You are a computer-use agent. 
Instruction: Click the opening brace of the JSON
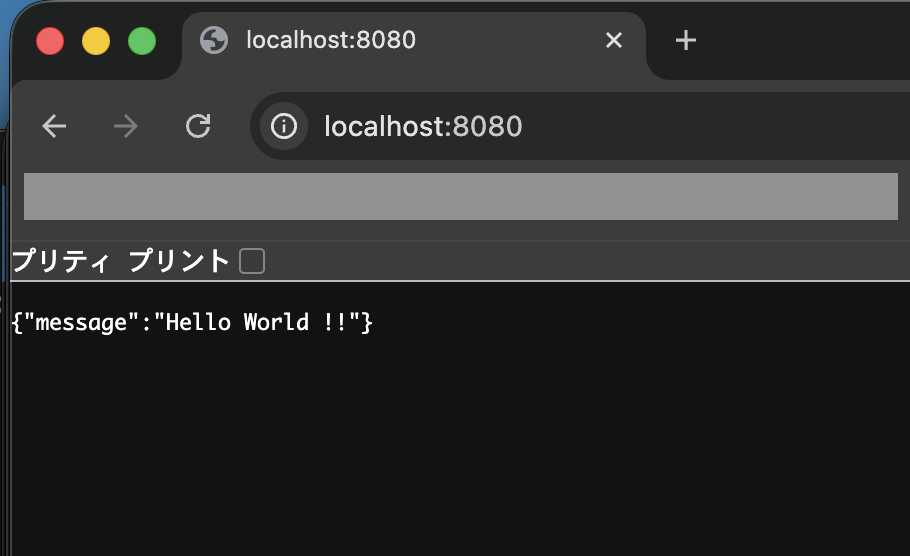click(x=16, y=323)
